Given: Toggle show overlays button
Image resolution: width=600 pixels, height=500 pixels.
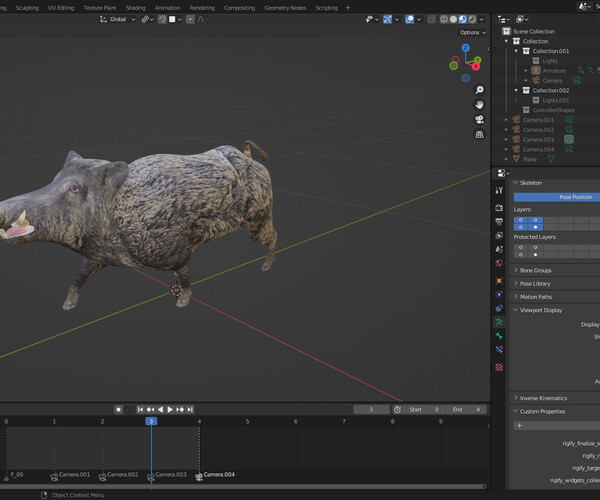Looking at the screenshot, I should pyautogui.click(x=409, y=19).
